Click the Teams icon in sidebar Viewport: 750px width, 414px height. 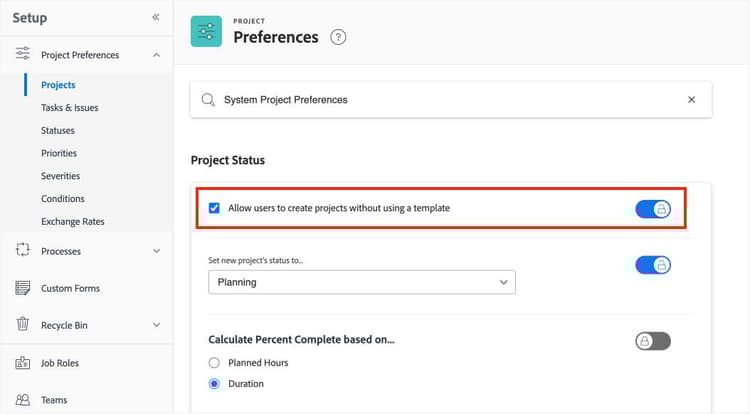(23, 399)
